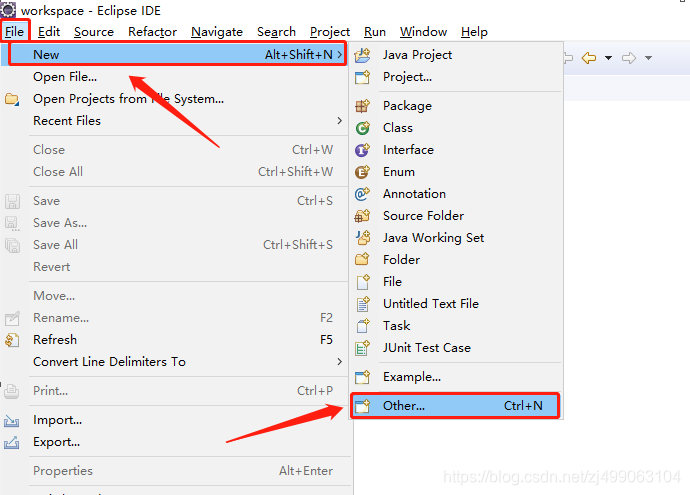Select Project... in the New submenu
This screenshot has width=690, height=495.
pos(457,77)
